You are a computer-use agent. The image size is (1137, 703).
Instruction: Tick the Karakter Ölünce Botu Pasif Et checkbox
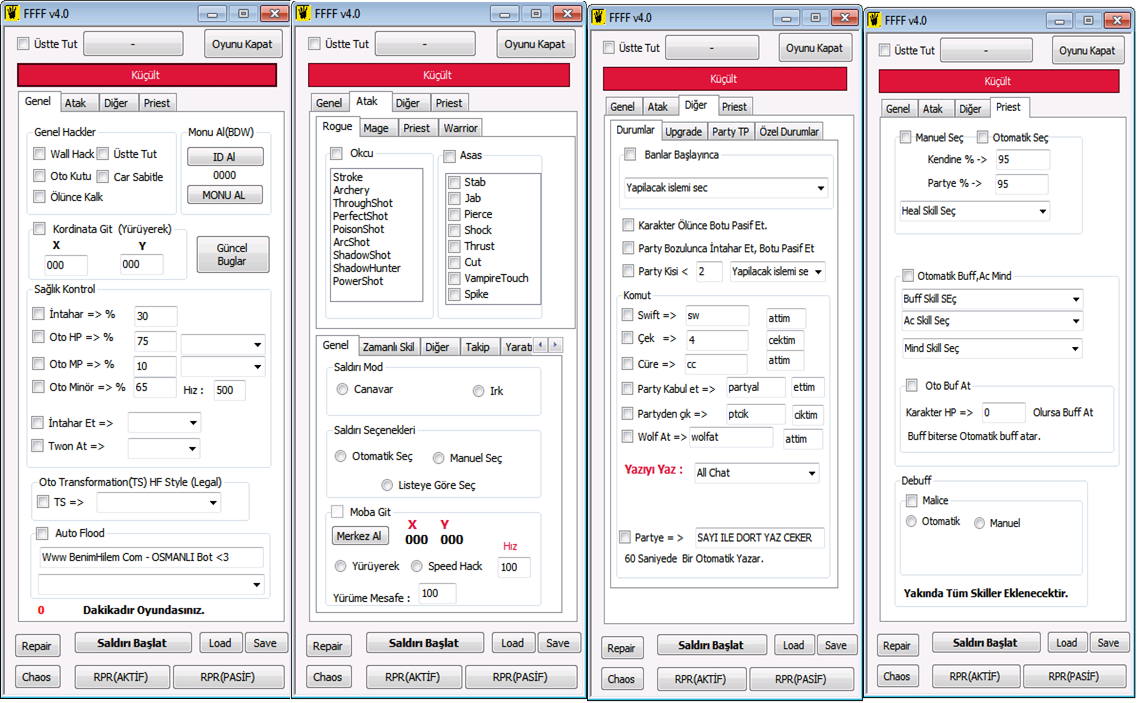[x=629, y=226]
